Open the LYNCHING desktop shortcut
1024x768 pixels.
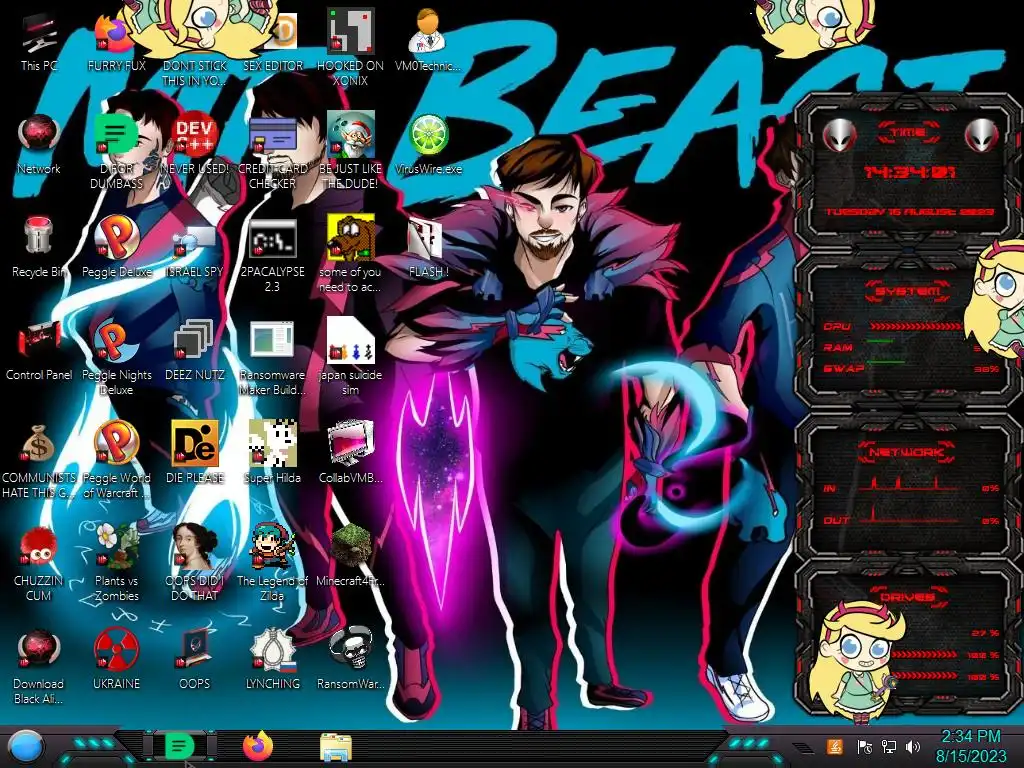click(x=272, y=649)
